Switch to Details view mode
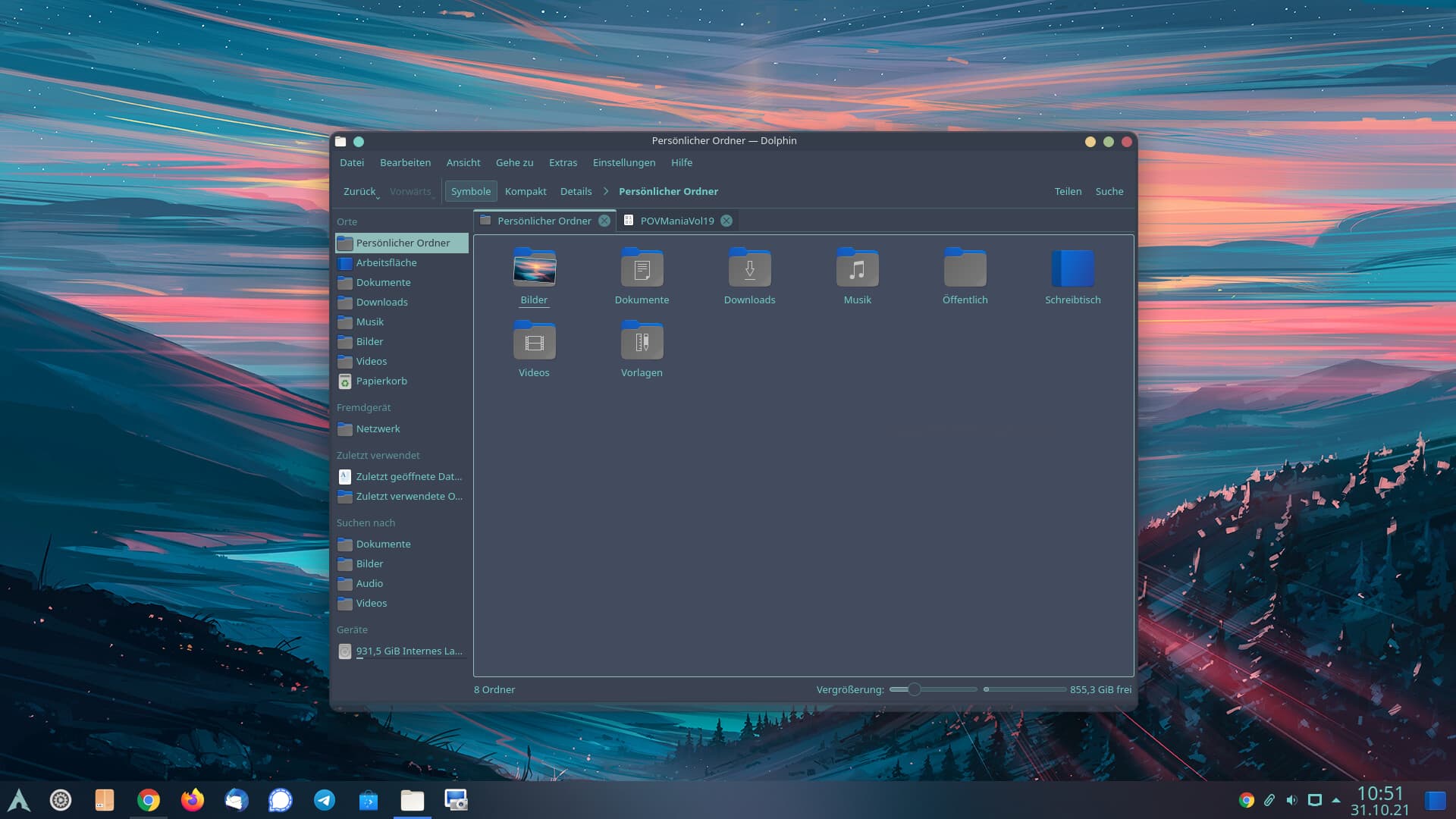The width and height of the screenshot is (1456, 819). pyautogui.click(x=576, y=191)
